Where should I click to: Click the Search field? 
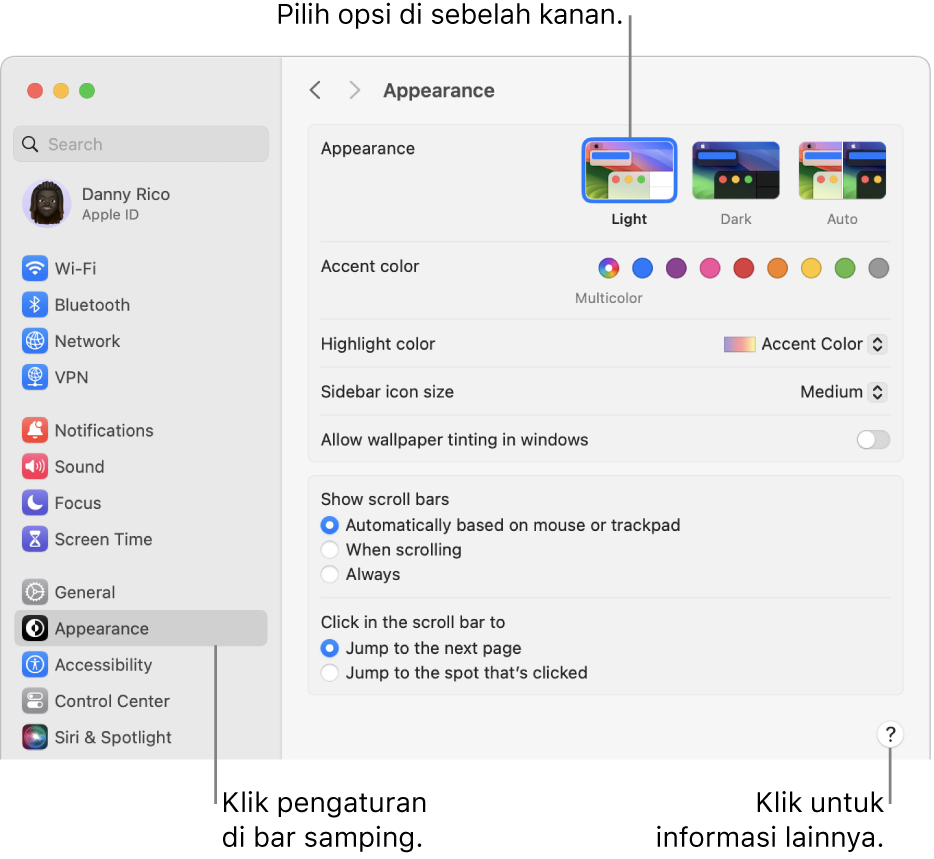140,144
